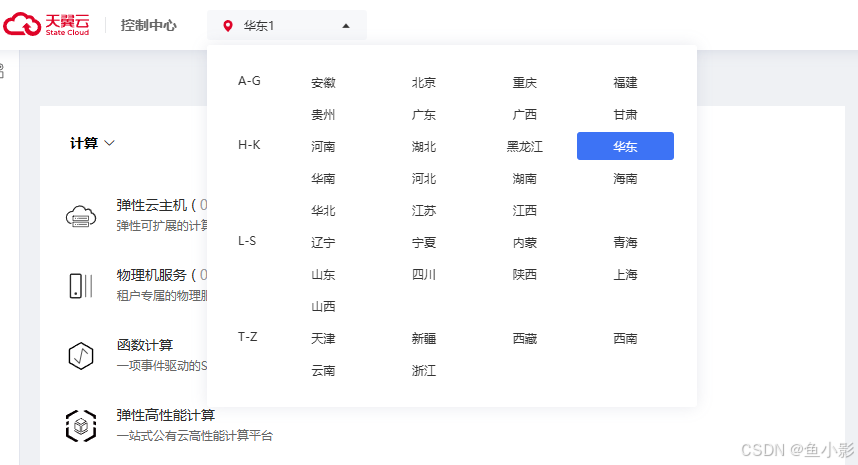Viewport: 858px width, 465px height.
Task: Click the physical machine service icon
Action: coord(81,286)
